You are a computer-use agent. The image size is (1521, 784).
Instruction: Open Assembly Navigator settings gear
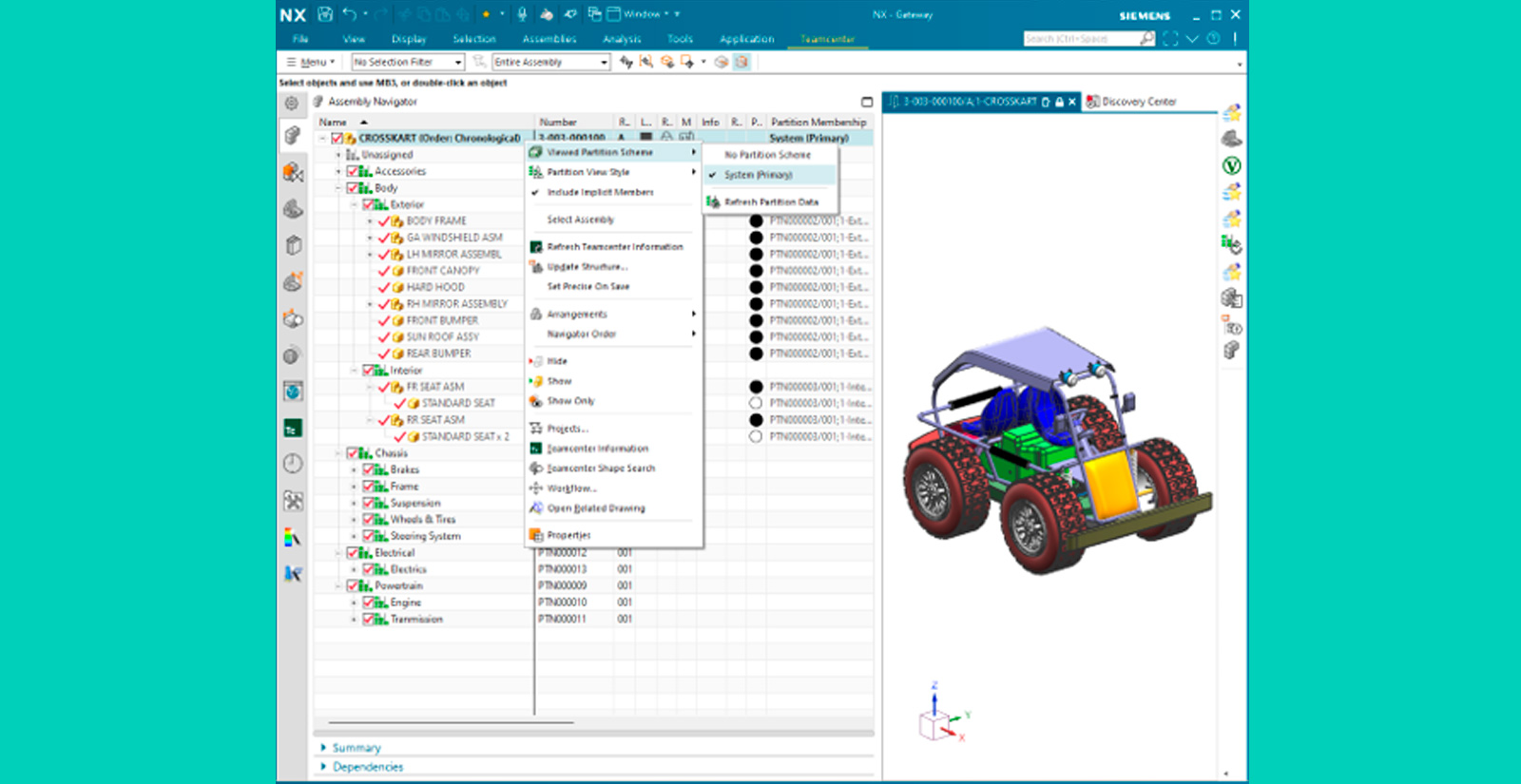[292, 103]
